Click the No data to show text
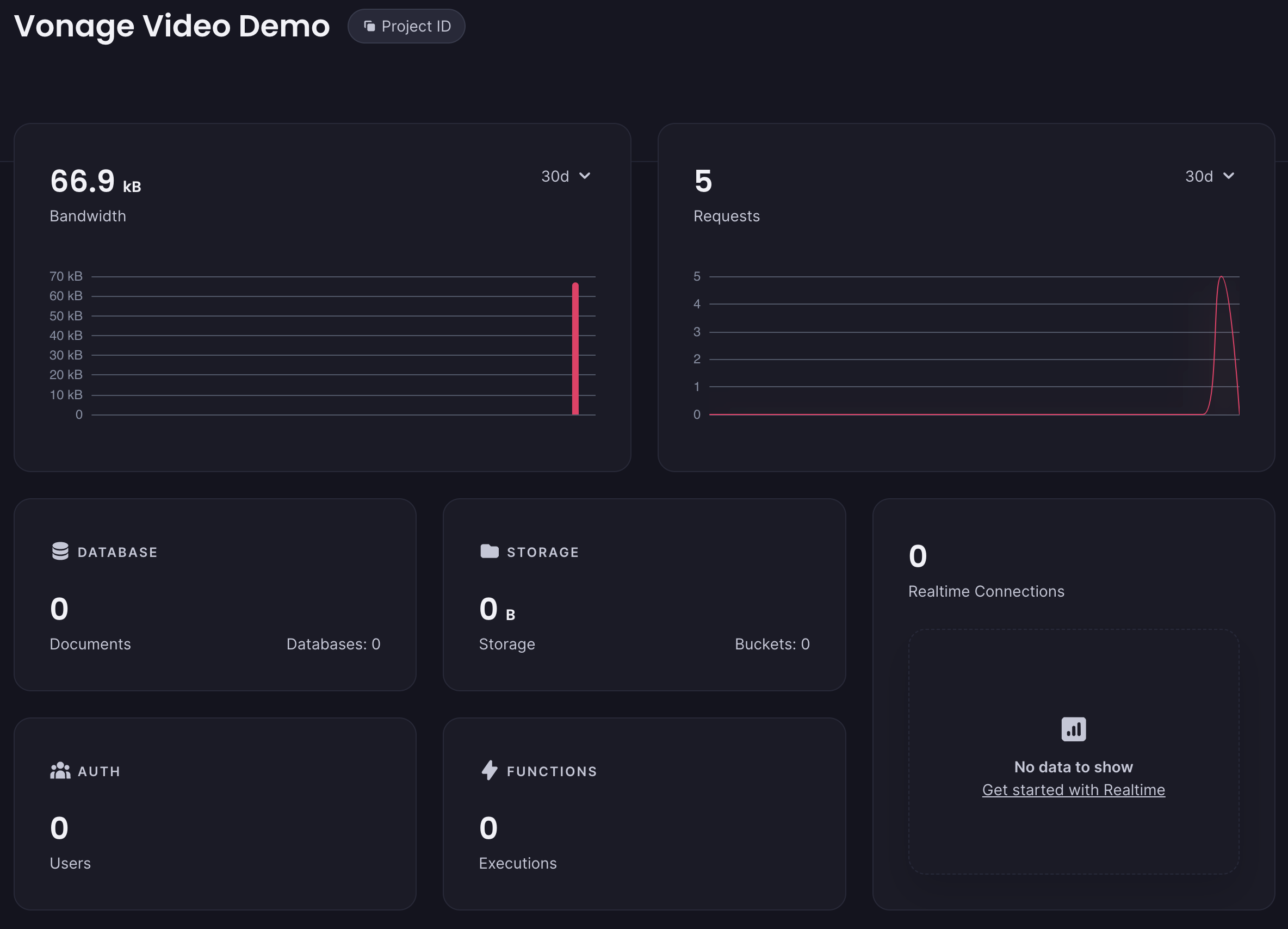This screenshot has width=1288, height=929. click(1073, 767)
